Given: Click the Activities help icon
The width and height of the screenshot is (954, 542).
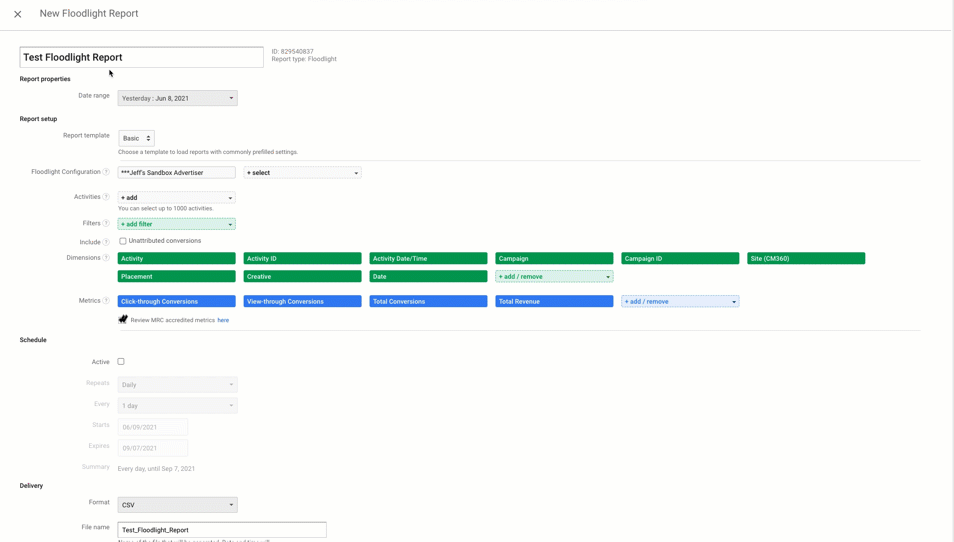Looking at the screenshot, I should point(106,197).
